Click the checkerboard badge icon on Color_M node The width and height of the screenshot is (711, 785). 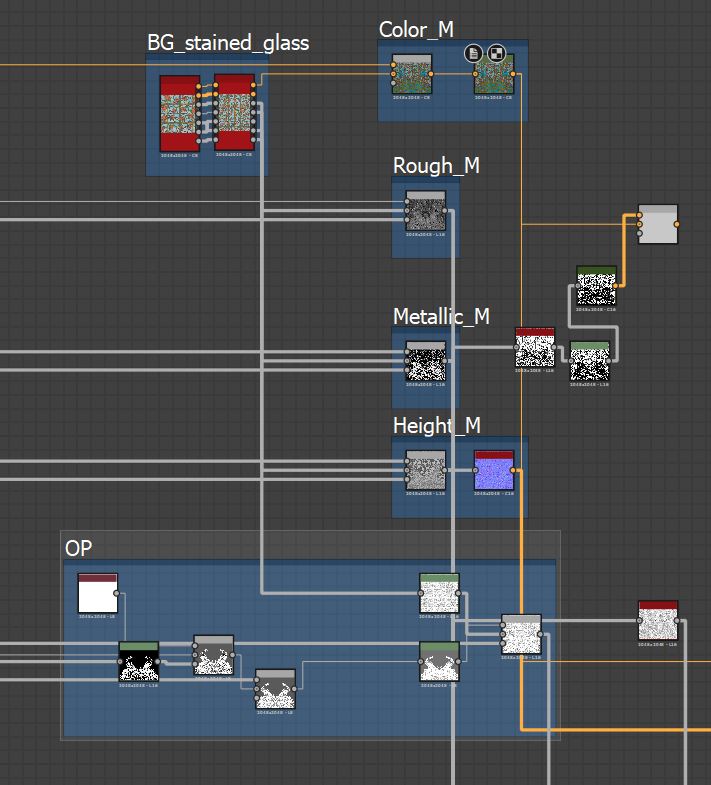(x=494, y=53)
